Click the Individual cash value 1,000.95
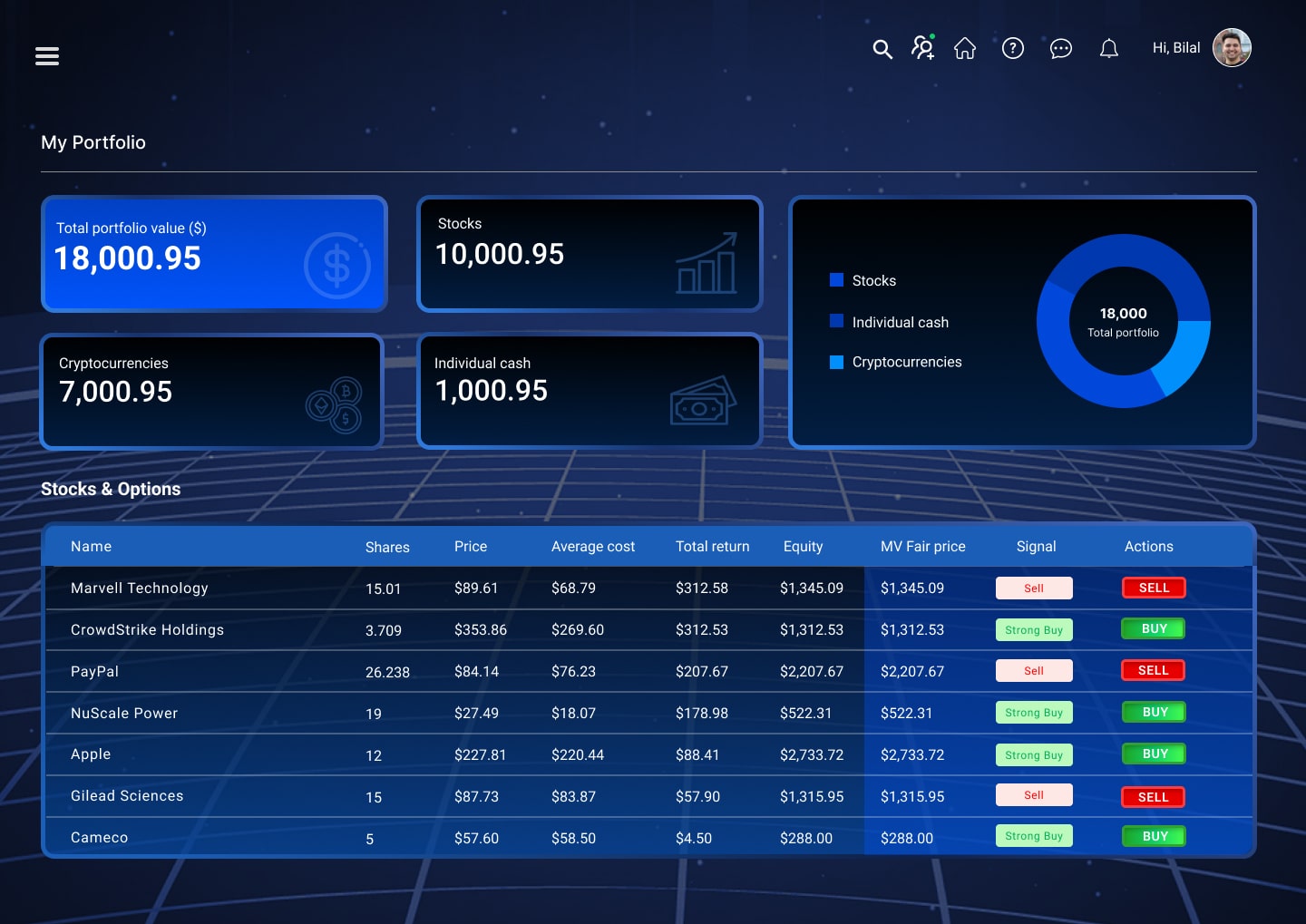1306x924 pixels. pyautogui.click(x=492, y=391)
